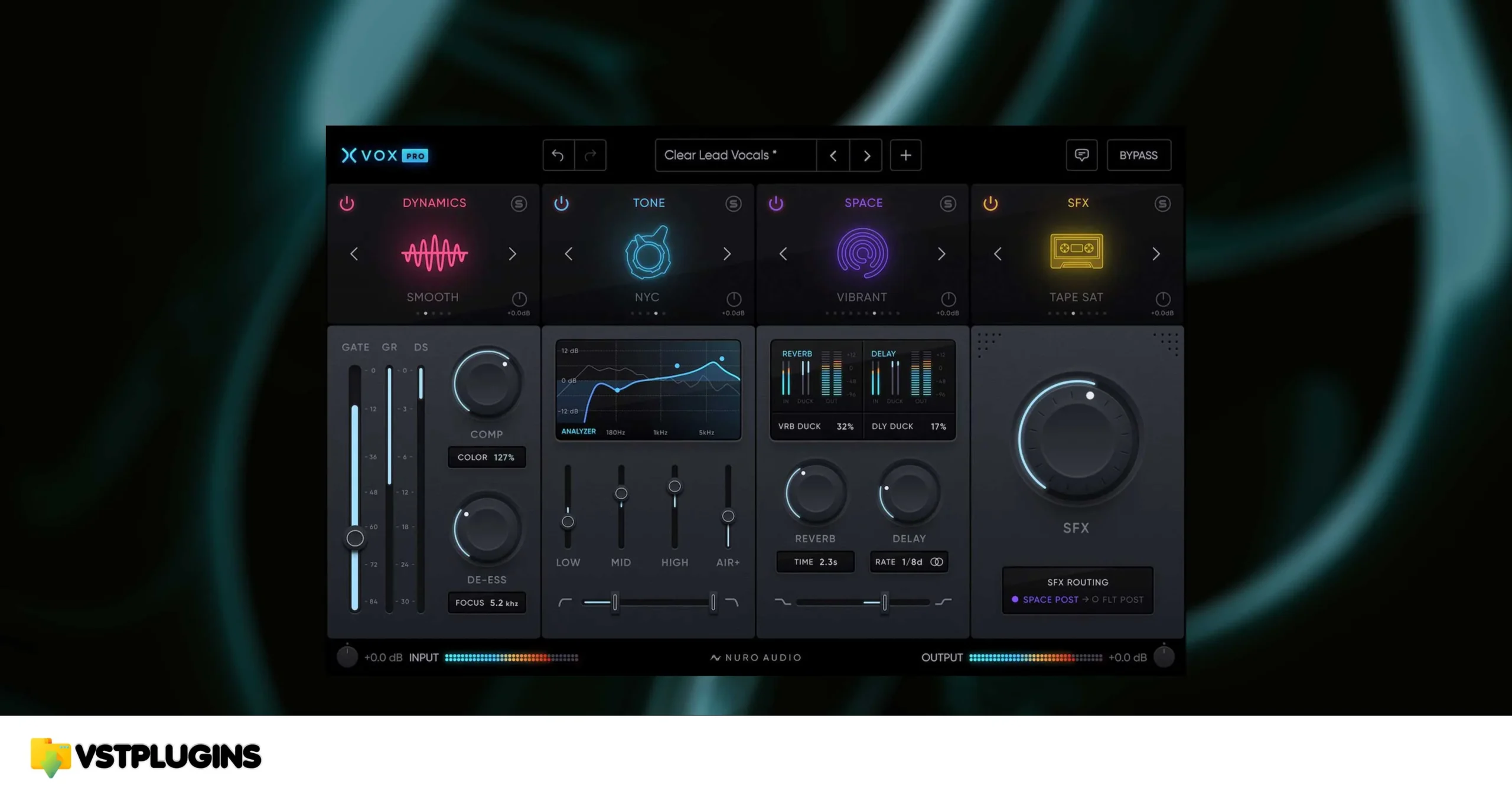Click the LOW band slider handle
The width and height of the screenshot is (1512, 801).
coord(568,522)
